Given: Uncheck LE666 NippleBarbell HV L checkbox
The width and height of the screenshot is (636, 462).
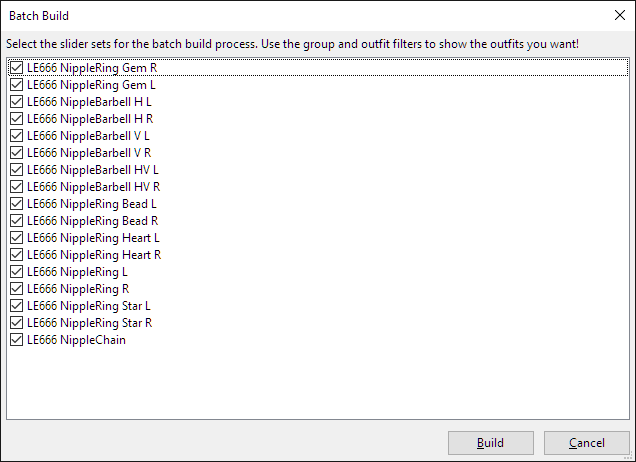Looking at the screenshot, I should tap(16, 170).
